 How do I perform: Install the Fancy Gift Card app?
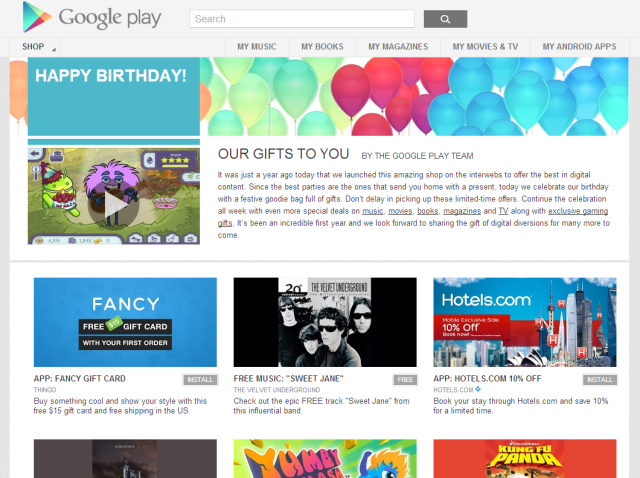[x=200, y=380]
